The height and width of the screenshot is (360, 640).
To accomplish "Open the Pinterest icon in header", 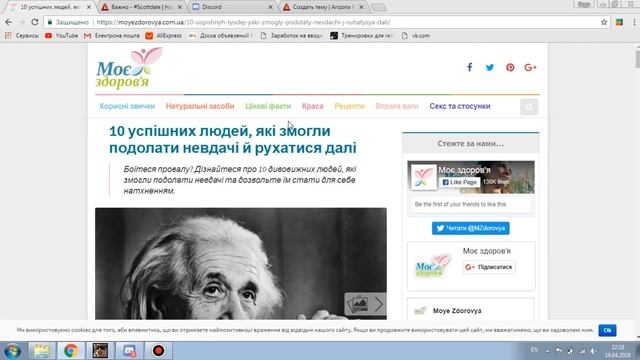I will click(510, 67).
